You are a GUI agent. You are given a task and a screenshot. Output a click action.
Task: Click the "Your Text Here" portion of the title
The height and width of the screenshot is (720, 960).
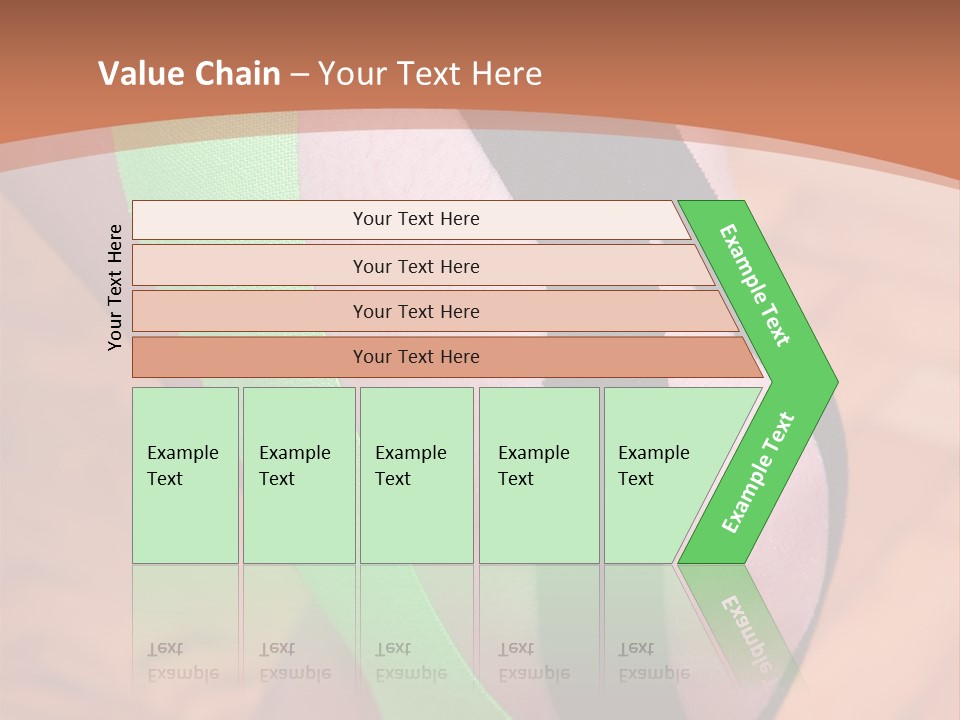tap(430, 73)
